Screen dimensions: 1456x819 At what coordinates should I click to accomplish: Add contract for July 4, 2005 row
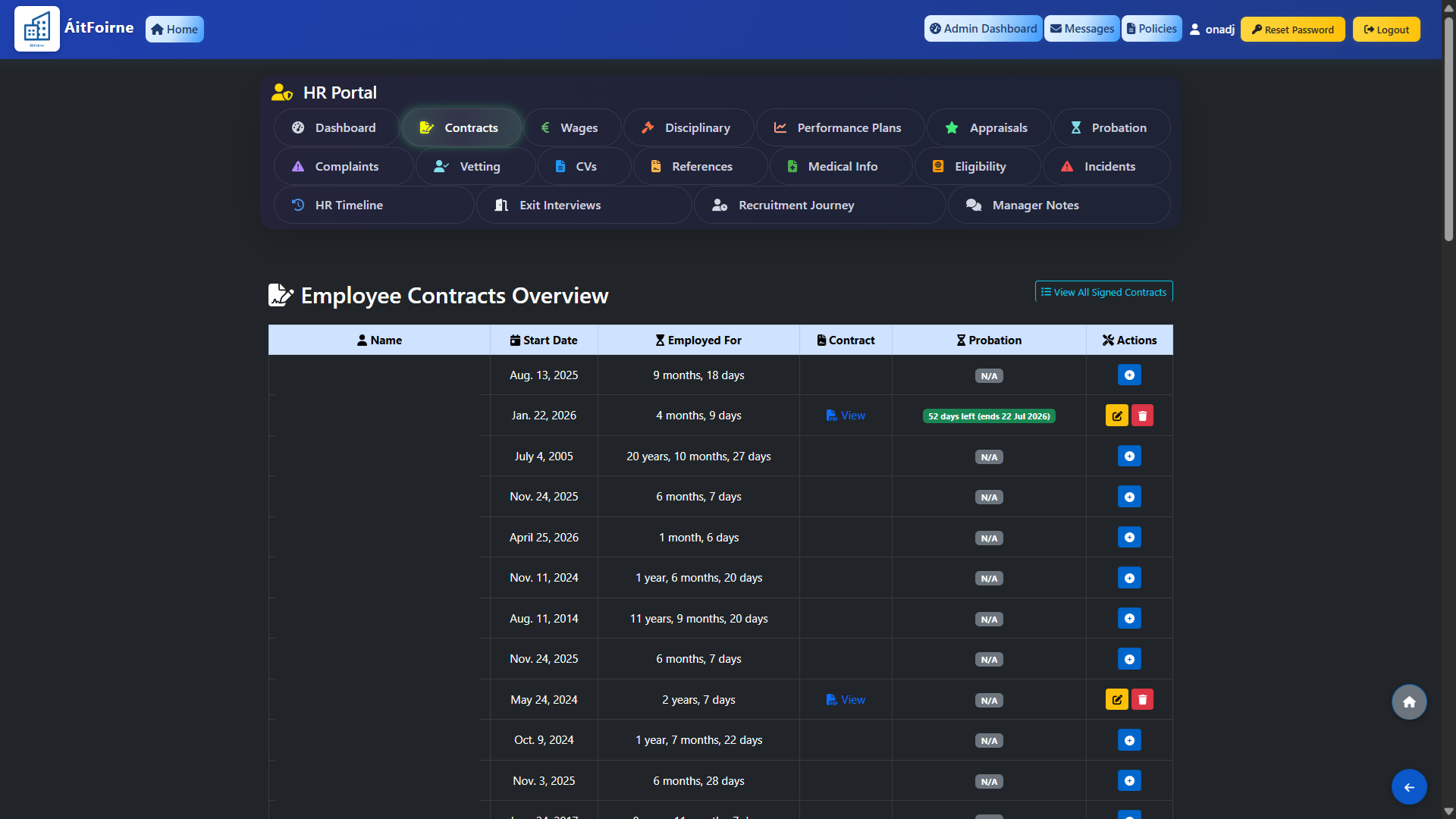pyautogui.click(x=1129, y=456)
